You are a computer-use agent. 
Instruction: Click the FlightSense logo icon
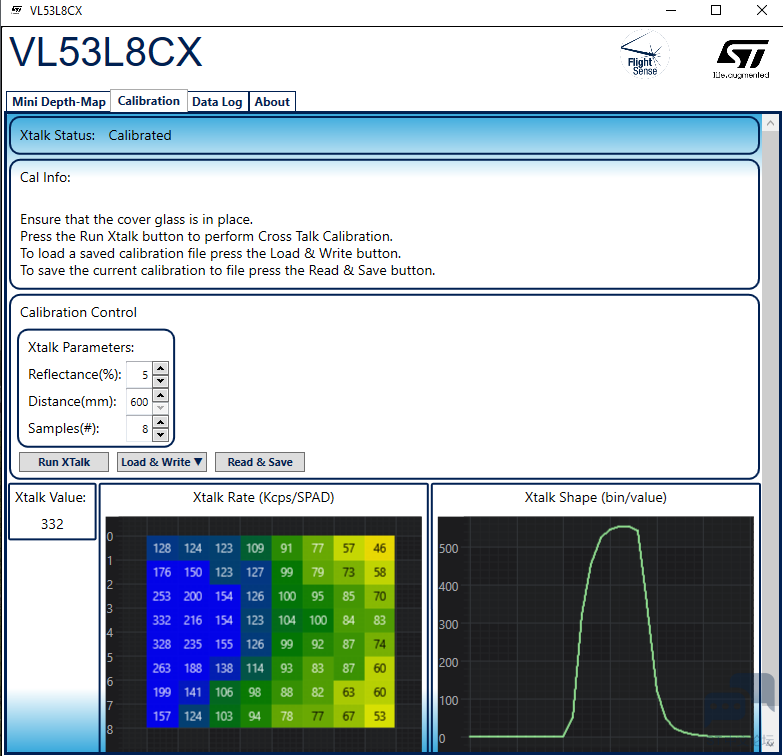pos(644,54)
